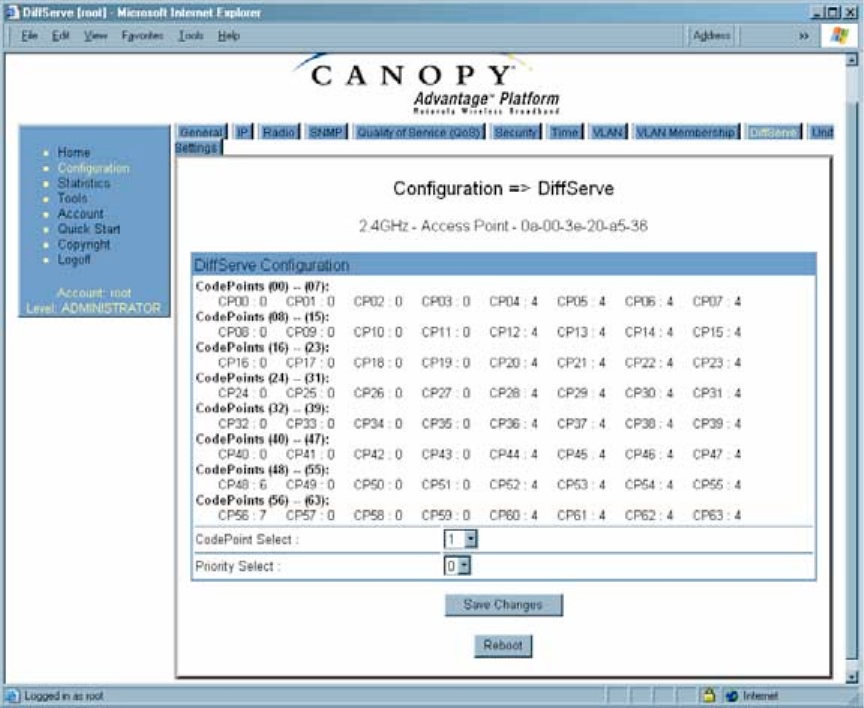Image resolution: width=864 pixels, height=708 pixels.
Task: Click the Internet zone globe icon
Action: (x=731, y=696)
